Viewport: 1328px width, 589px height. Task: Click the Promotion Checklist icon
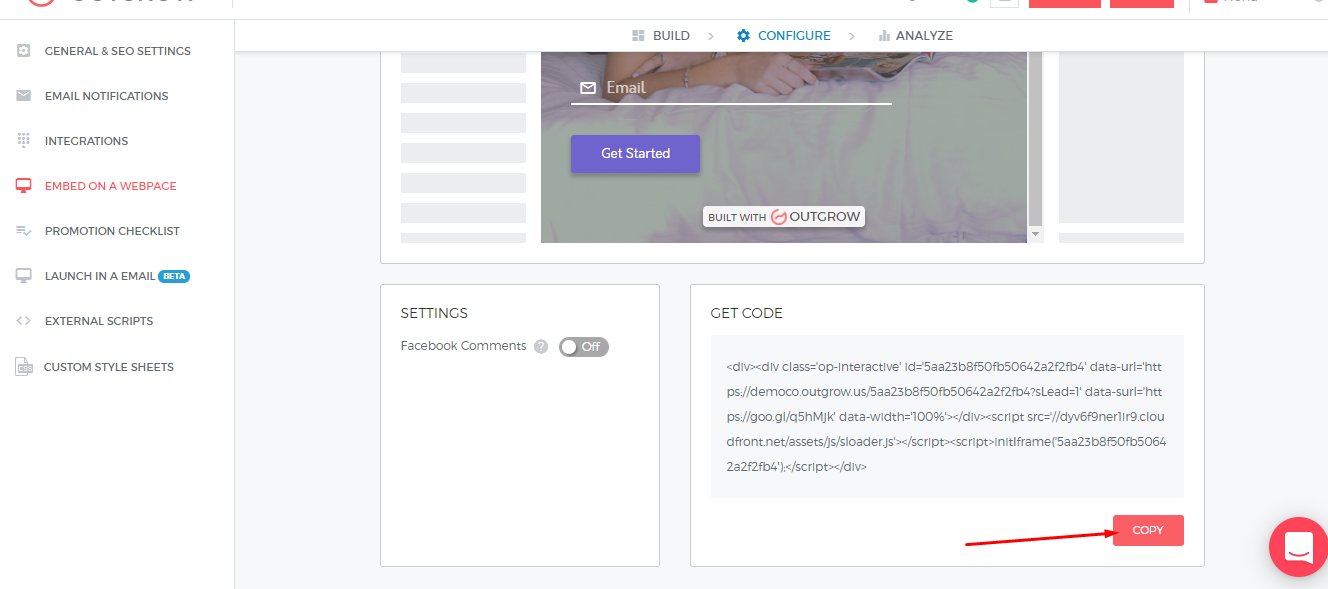24,231
